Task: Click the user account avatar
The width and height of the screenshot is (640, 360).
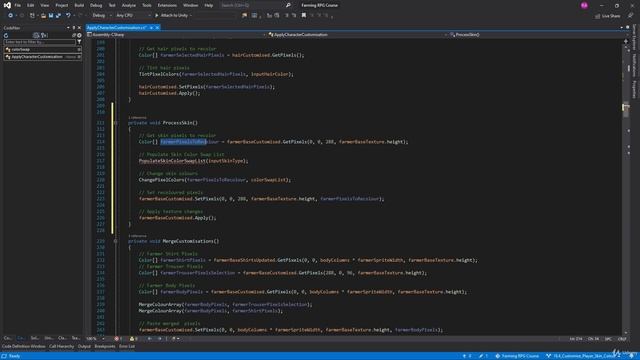Action: pyautogui.click(x=584, y=5)
